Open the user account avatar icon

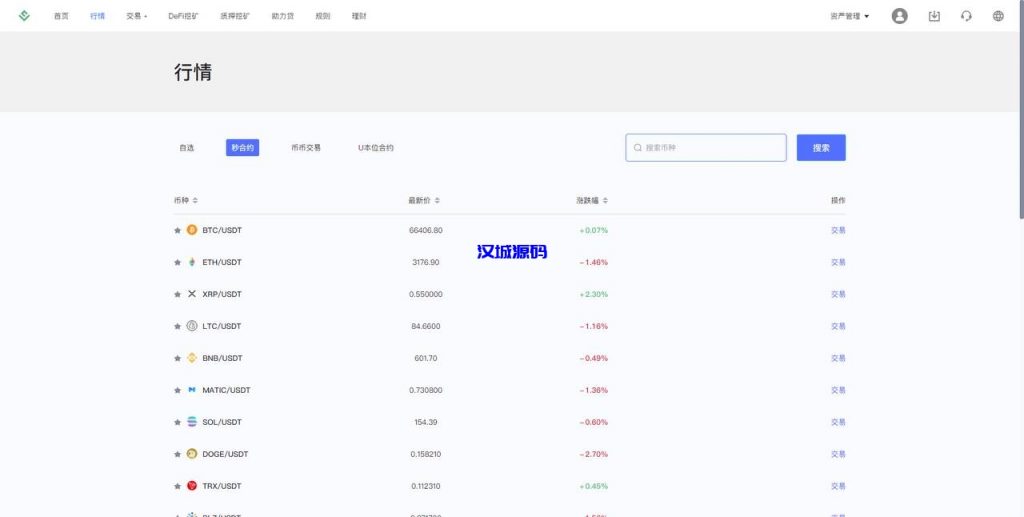[900, 16]
